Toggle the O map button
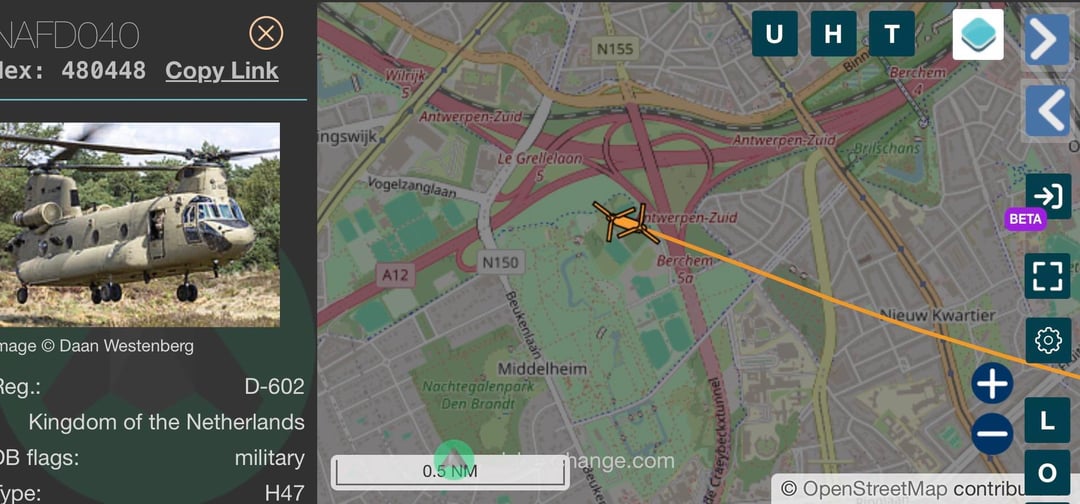This screenshot has width=1080, height=504. coord(1047,473)
